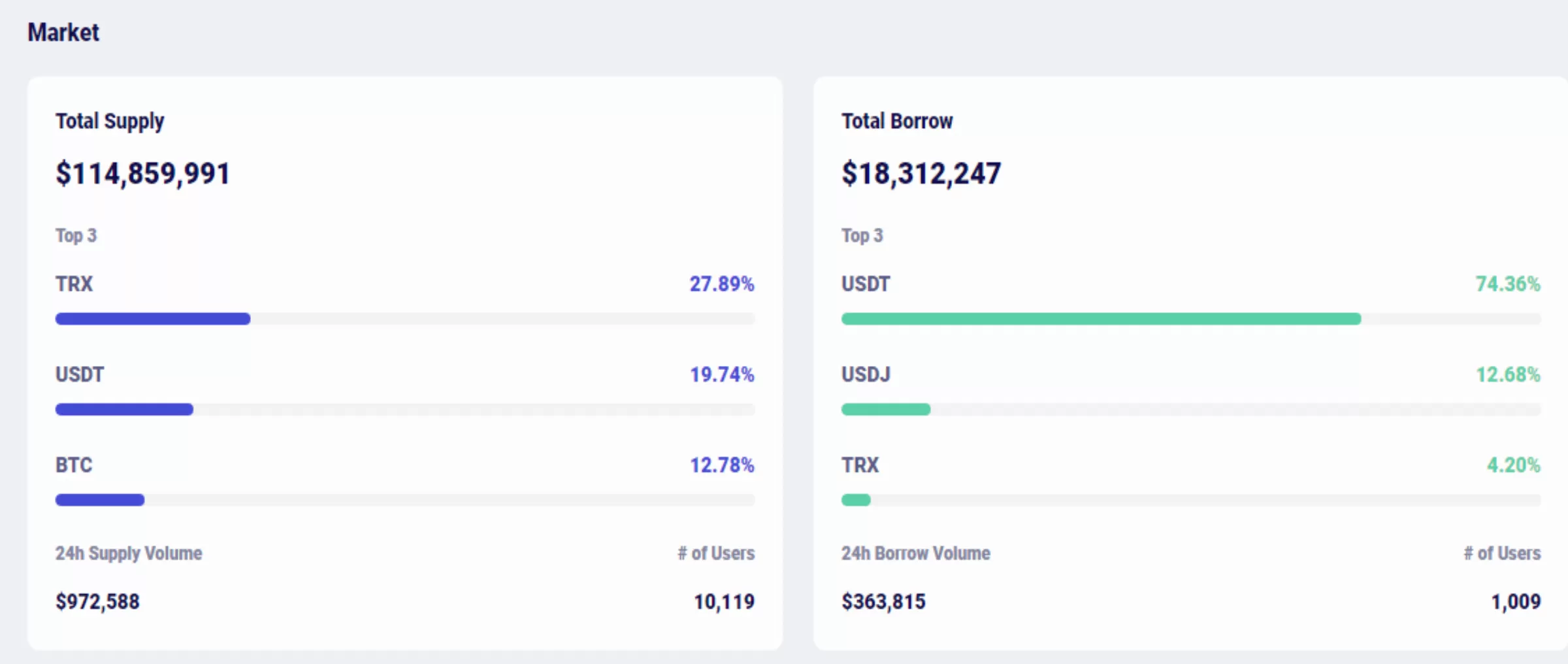
Task: Click the $972,588 supply volume value
Action: (x=97, y=601)
